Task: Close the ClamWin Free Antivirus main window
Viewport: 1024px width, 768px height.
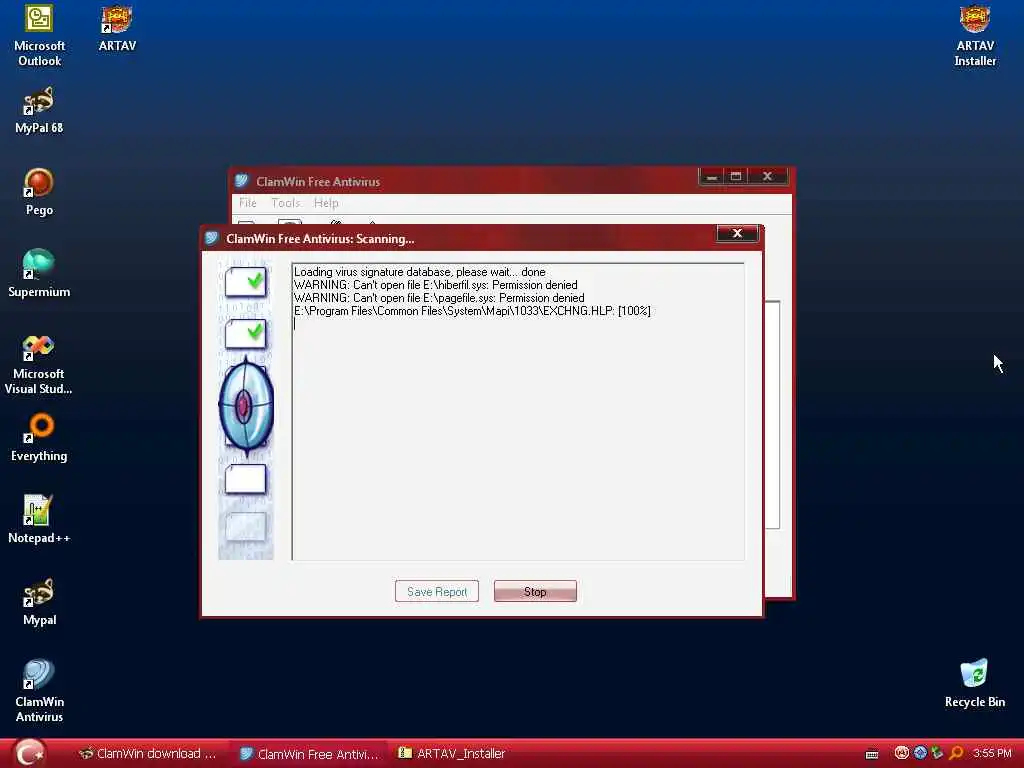Action: pos(768,176)
